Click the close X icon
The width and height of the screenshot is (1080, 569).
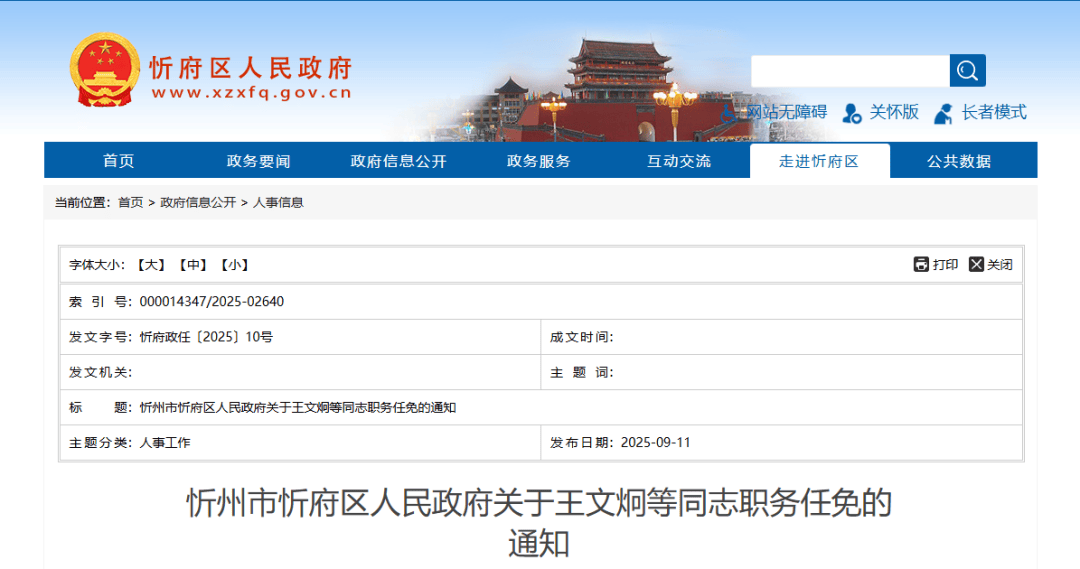point(976,264)
